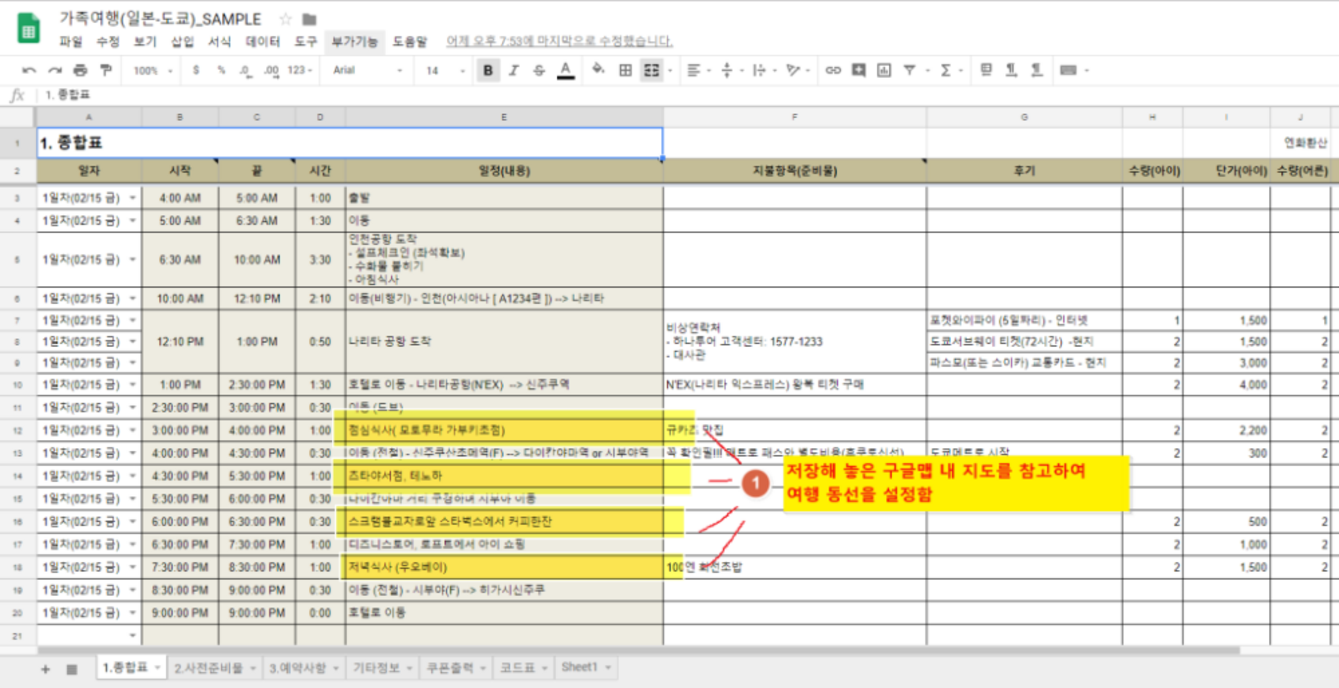Image resolution: width=1339 pixels, height=688 pixels.
Task: Click the insert link icon
Action: click(x=833, y=70)
